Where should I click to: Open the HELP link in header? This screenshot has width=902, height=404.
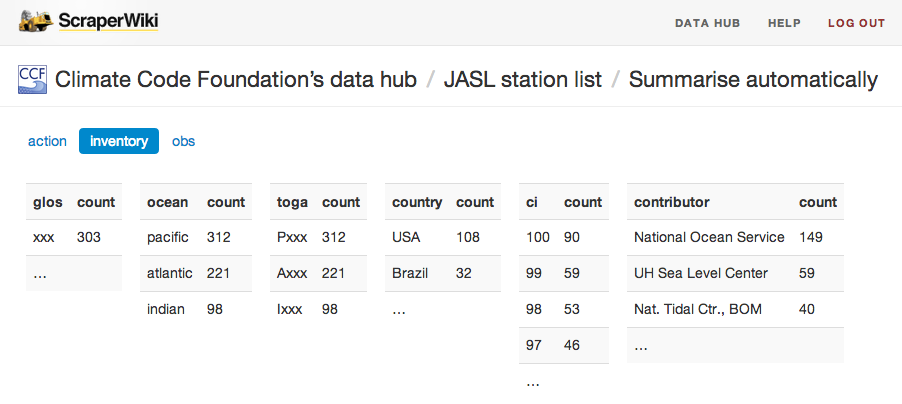(x=784, y=24)
